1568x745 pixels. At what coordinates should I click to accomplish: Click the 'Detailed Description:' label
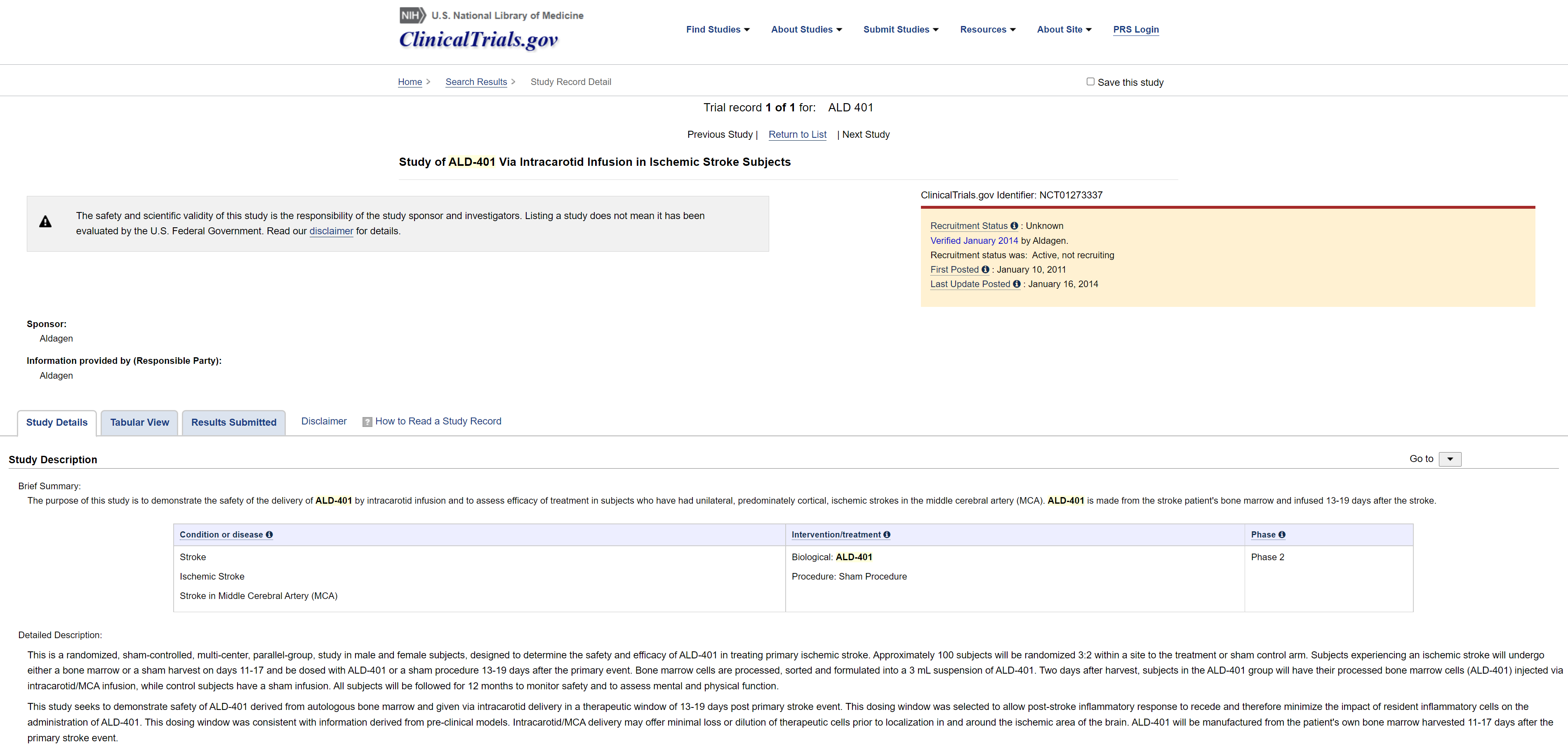click(60, 635)
